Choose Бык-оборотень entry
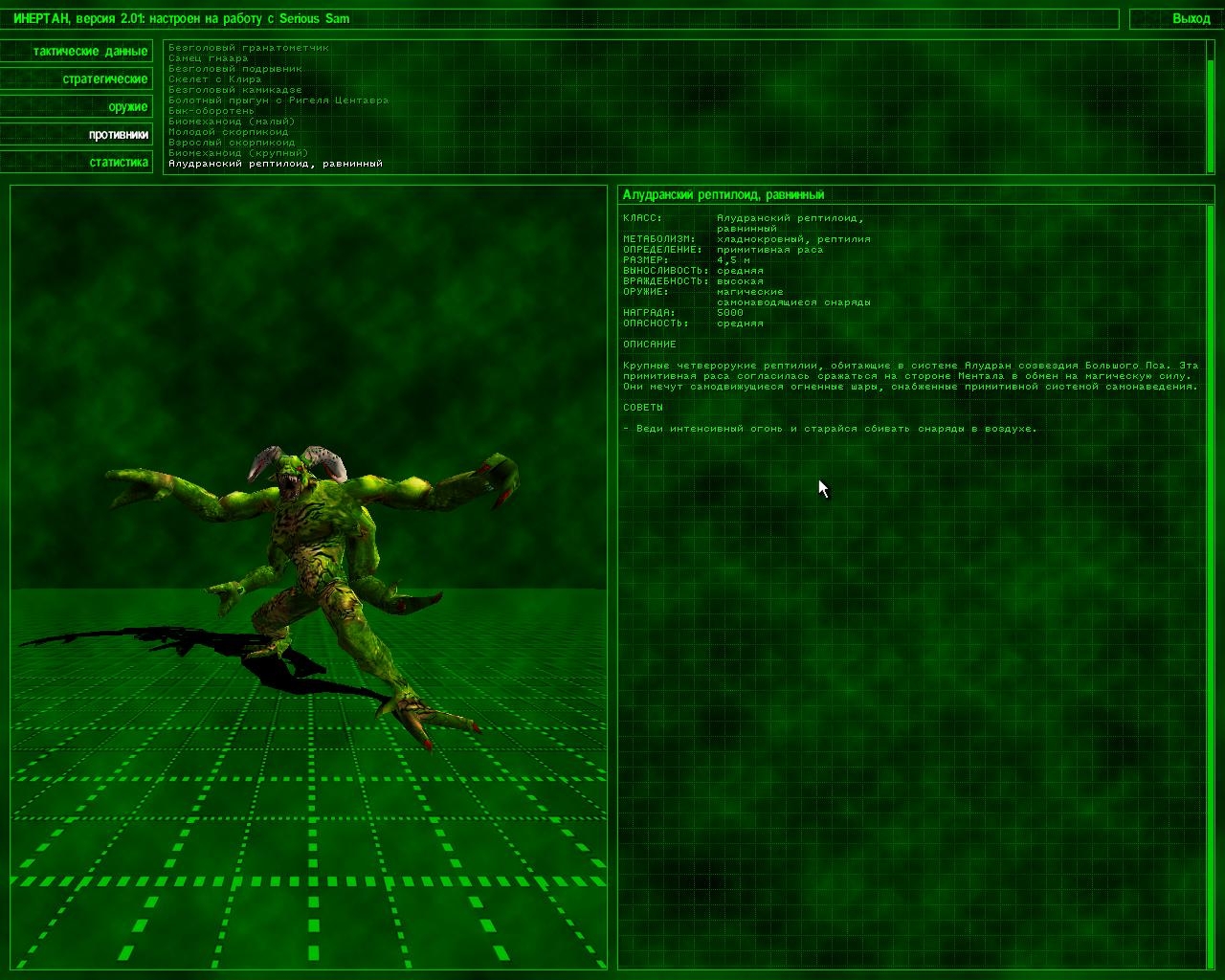1225x980 pixels. click(212, 110)
